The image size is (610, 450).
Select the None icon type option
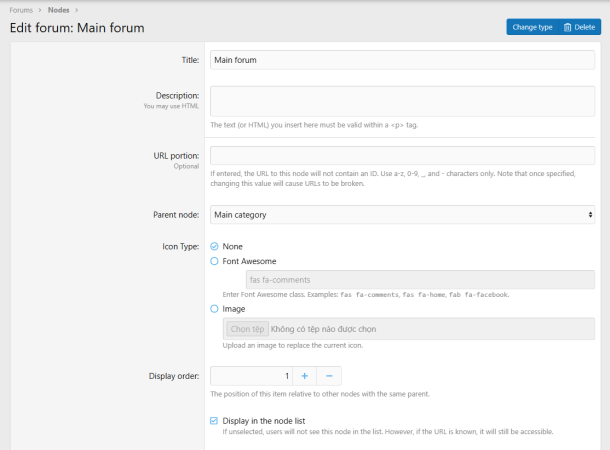pyautogui.click(x=214, y=246)
